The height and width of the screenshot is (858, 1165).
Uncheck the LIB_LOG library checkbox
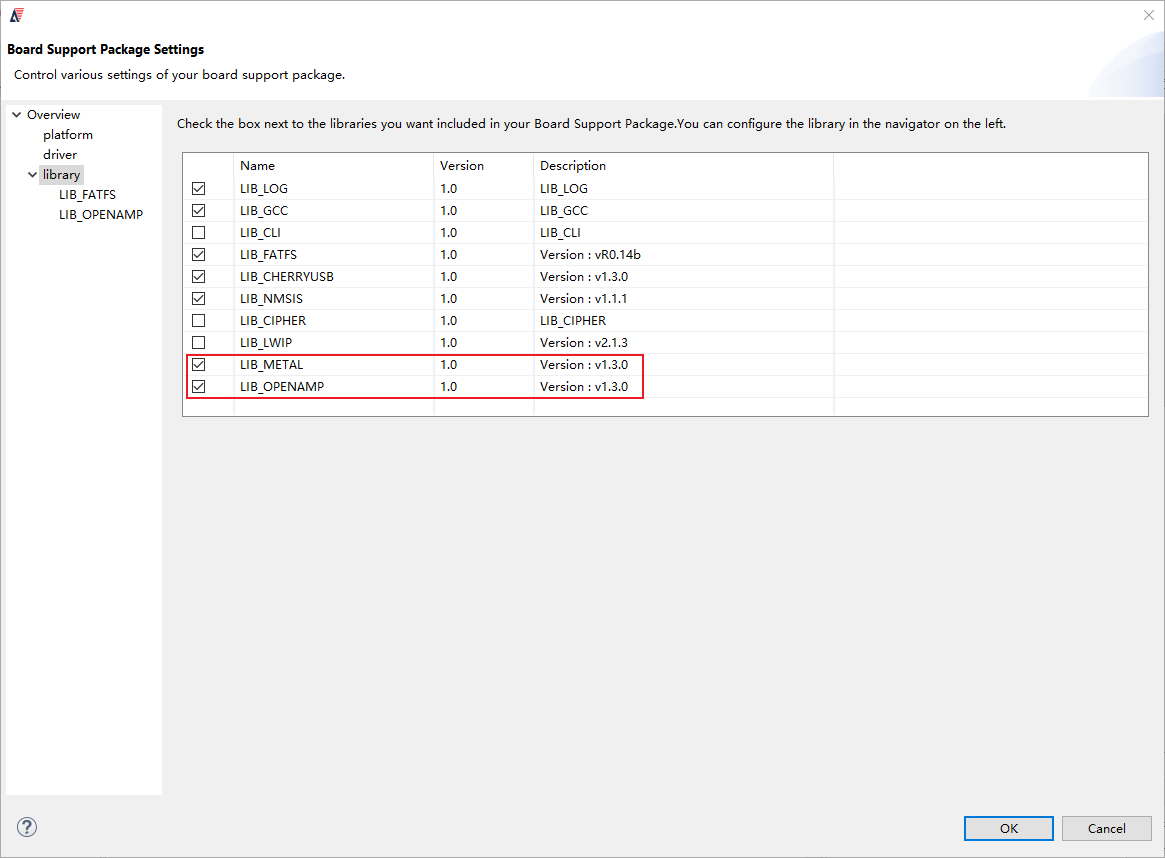pyautogui.click(x=198, y=189)
